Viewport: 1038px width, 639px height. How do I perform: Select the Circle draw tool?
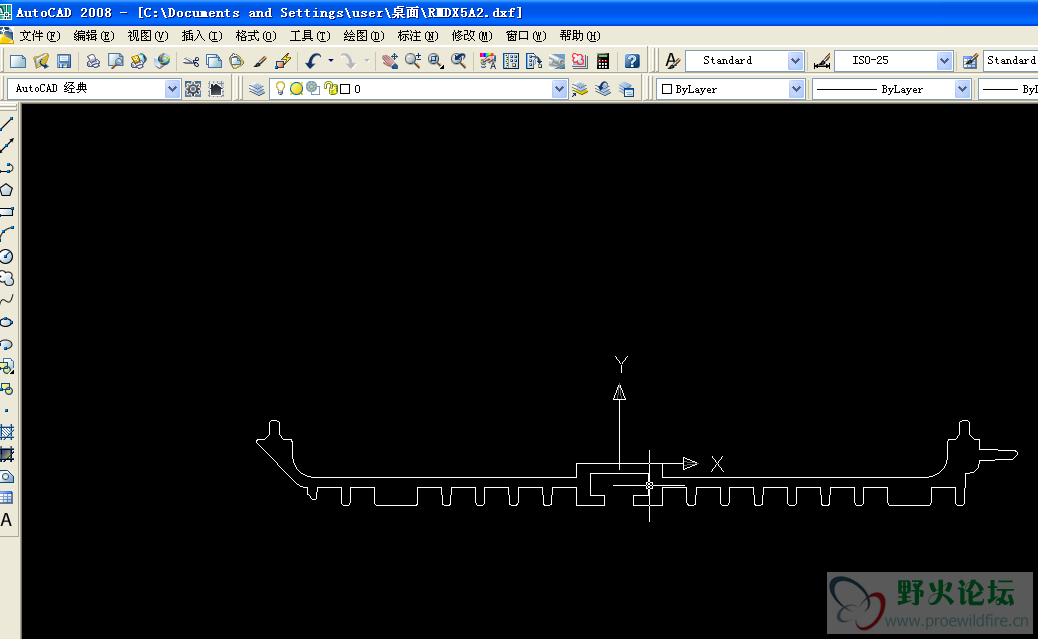7,256
